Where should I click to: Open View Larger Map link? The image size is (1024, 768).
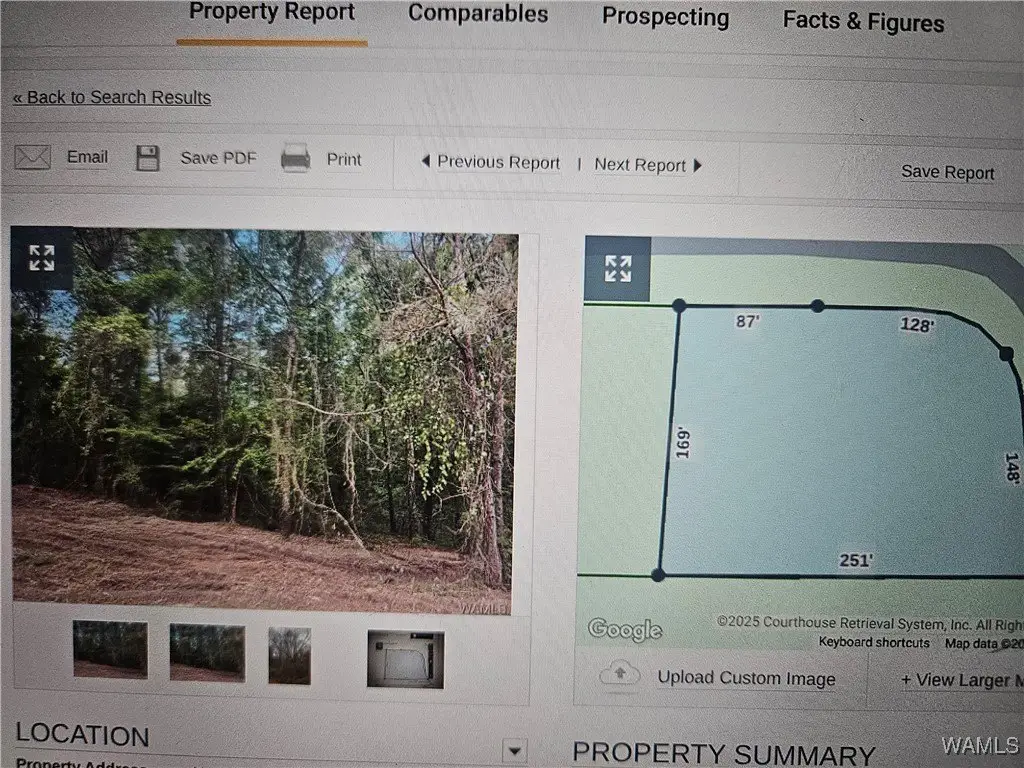[x=962, y=680]
